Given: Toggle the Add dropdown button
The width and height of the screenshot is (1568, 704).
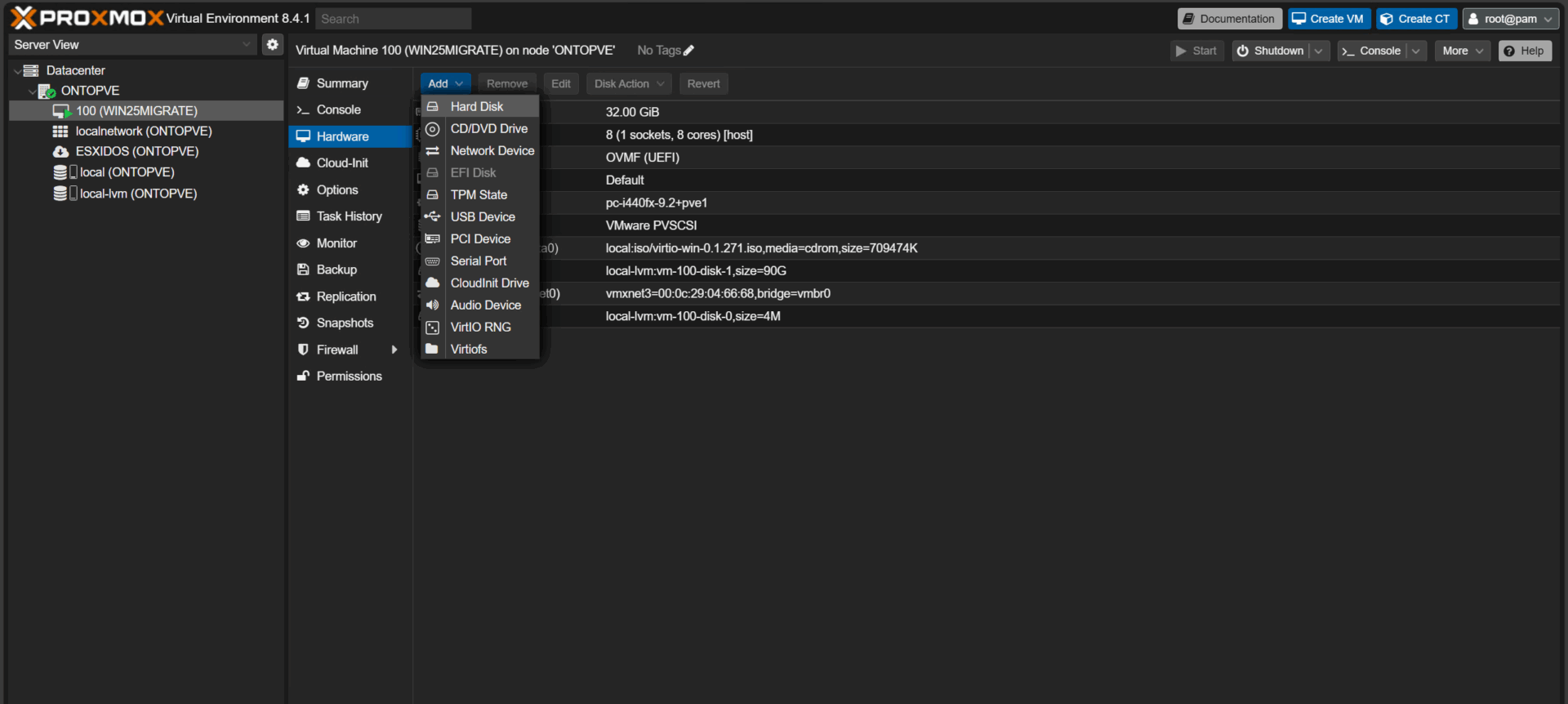Looking at the screenshot, I should click(x=445, y=83).
